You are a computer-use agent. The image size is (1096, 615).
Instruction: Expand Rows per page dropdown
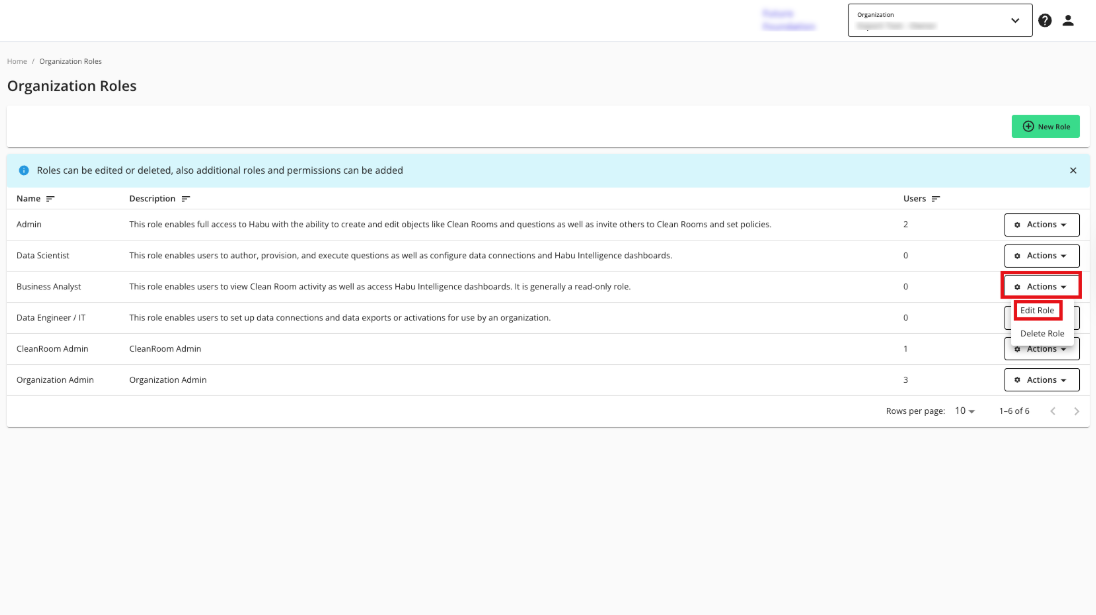pyautogui.click(x=965, y=411)
